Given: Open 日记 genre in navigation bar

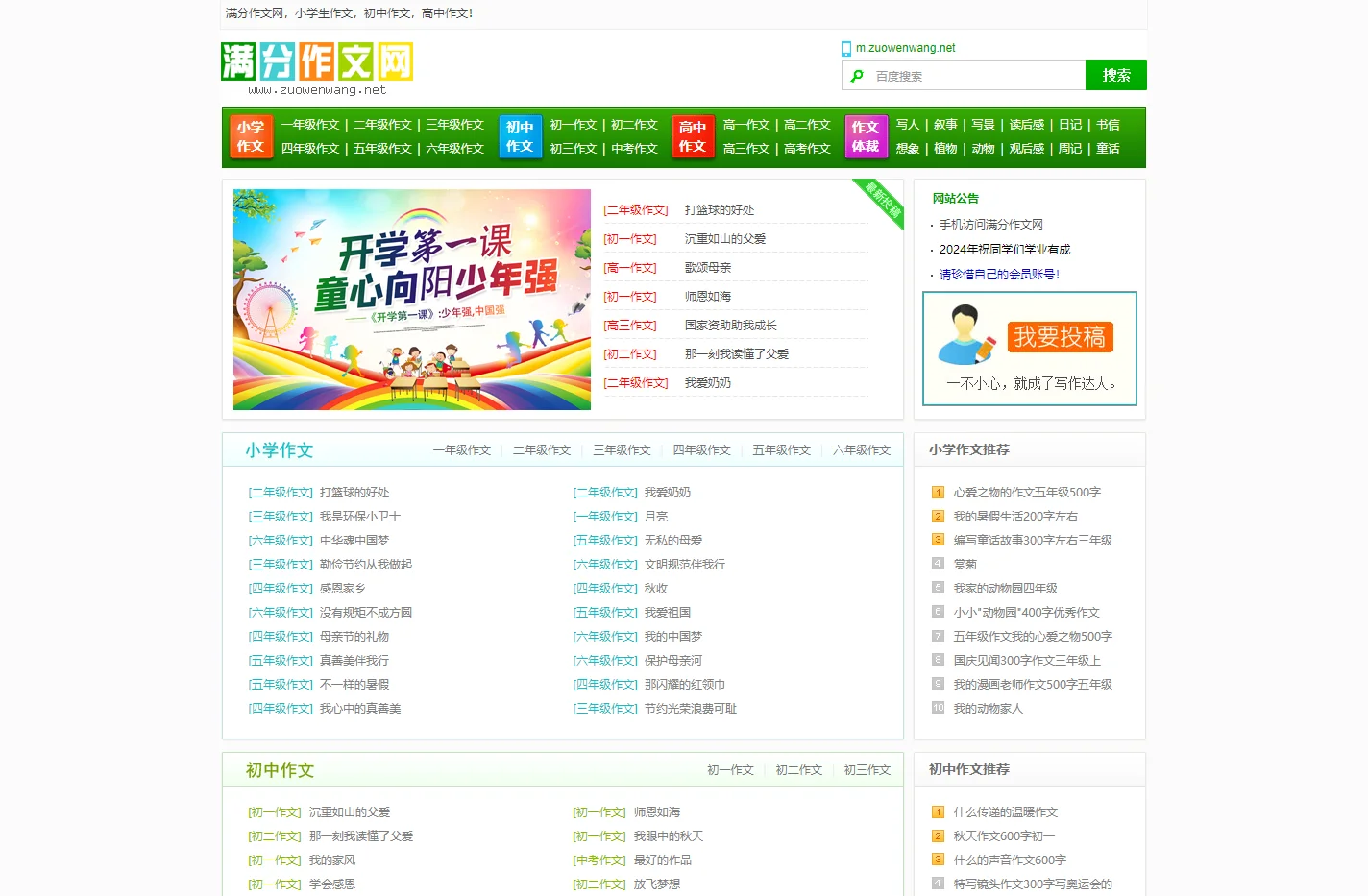Looking at the screenshot, I should pos(1070,125).
